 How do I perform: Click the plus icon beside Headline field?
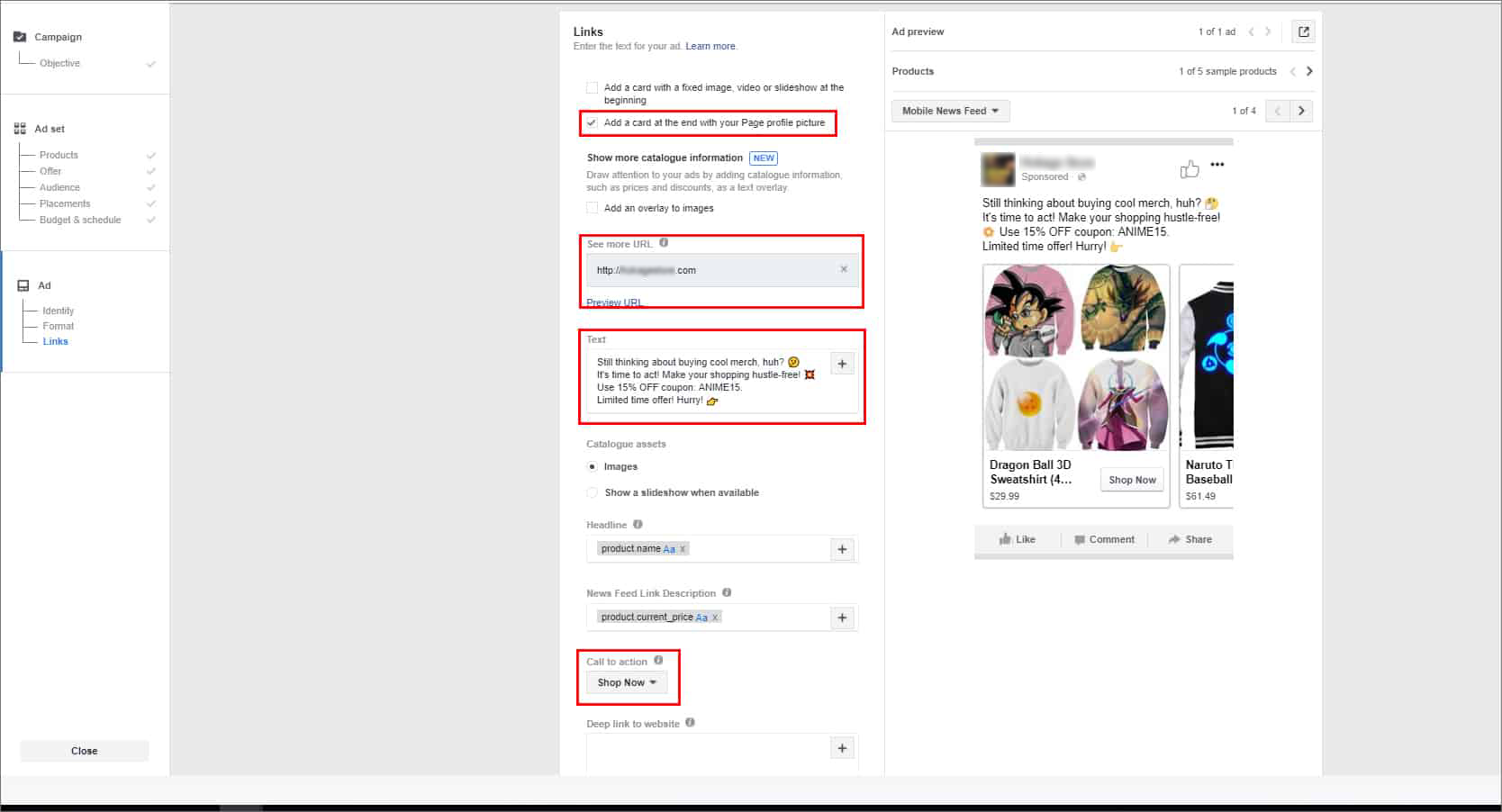[x=842, y=549]
